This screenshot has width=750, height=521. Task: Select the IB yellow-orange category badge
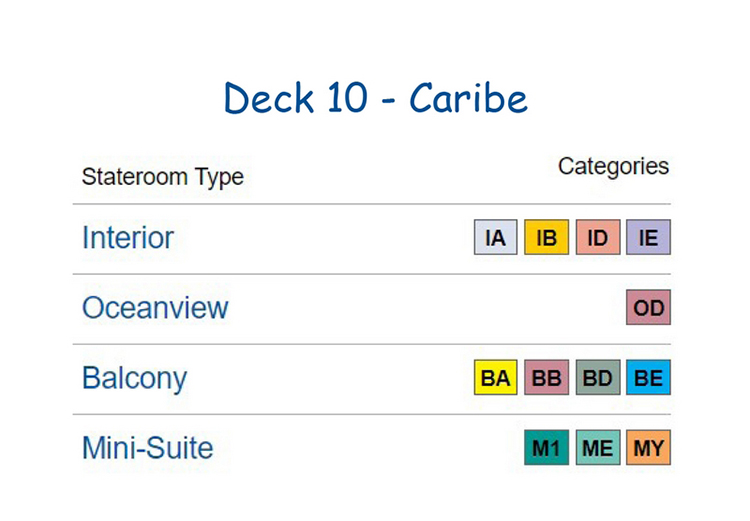[546, 237]
